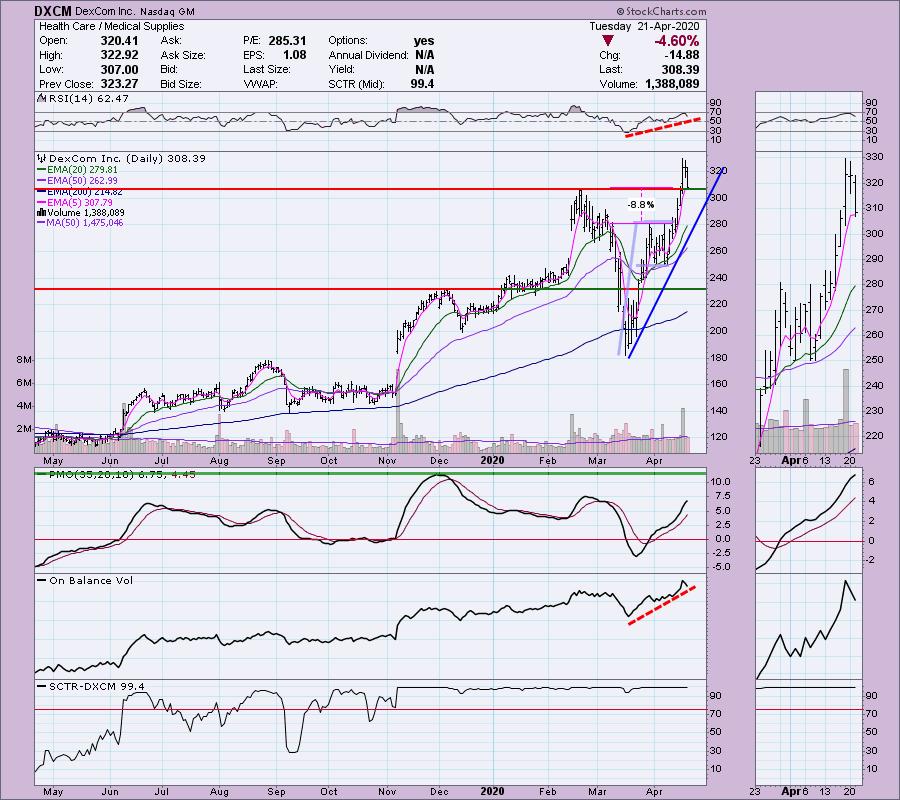
Task: Click the High value 322.92
Action: coord(119,55)
